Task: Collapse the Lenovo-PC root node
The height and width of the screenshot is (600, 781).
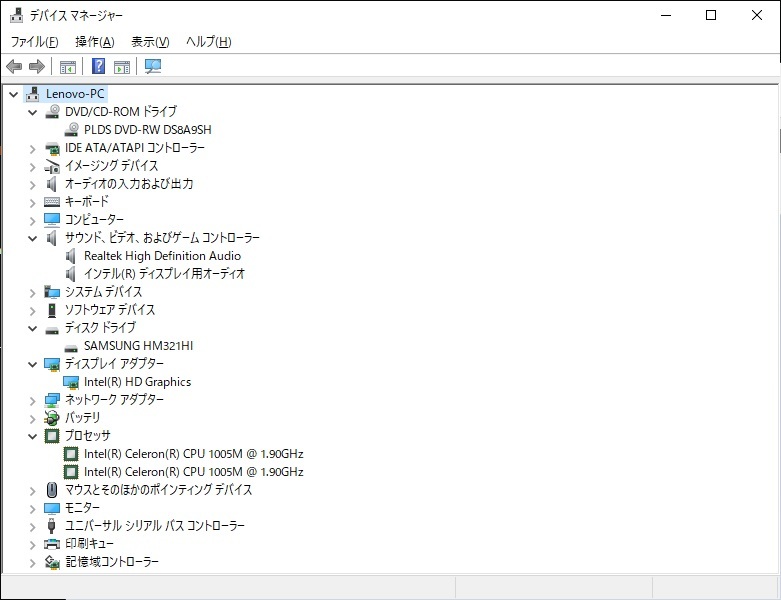Action: [14, 94]
